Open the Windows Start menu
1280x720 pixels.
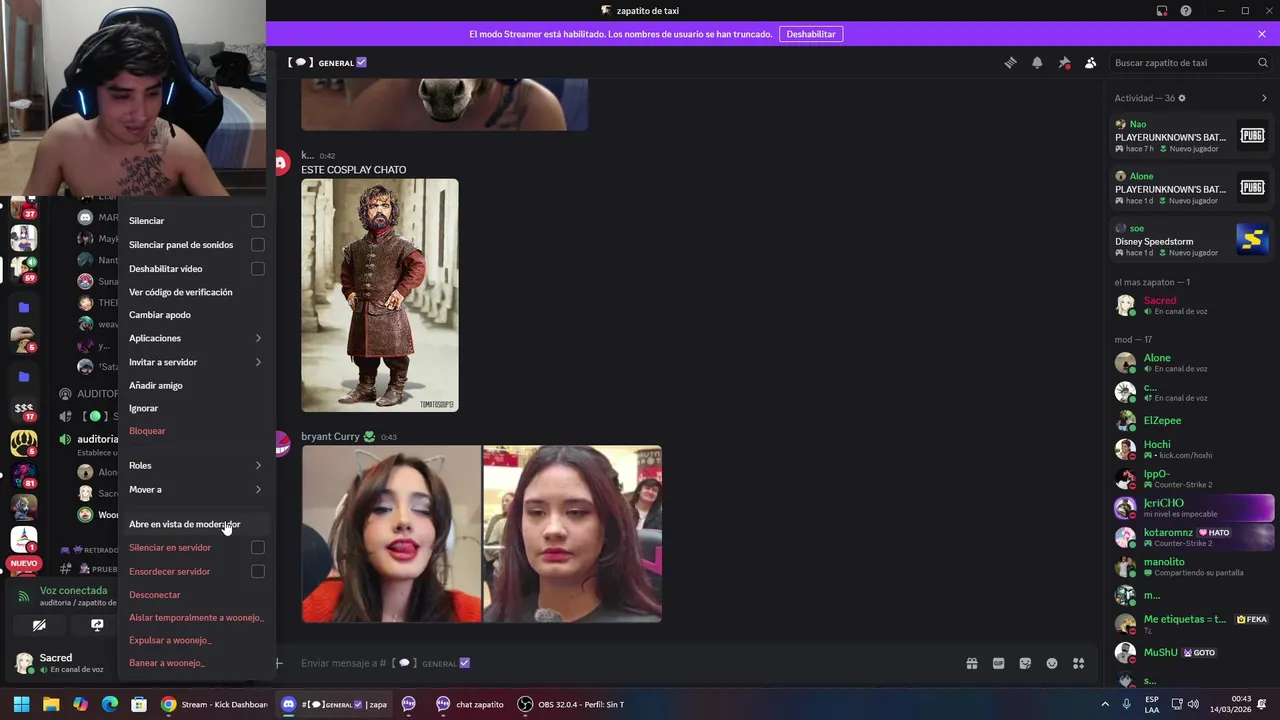[21, 704]
